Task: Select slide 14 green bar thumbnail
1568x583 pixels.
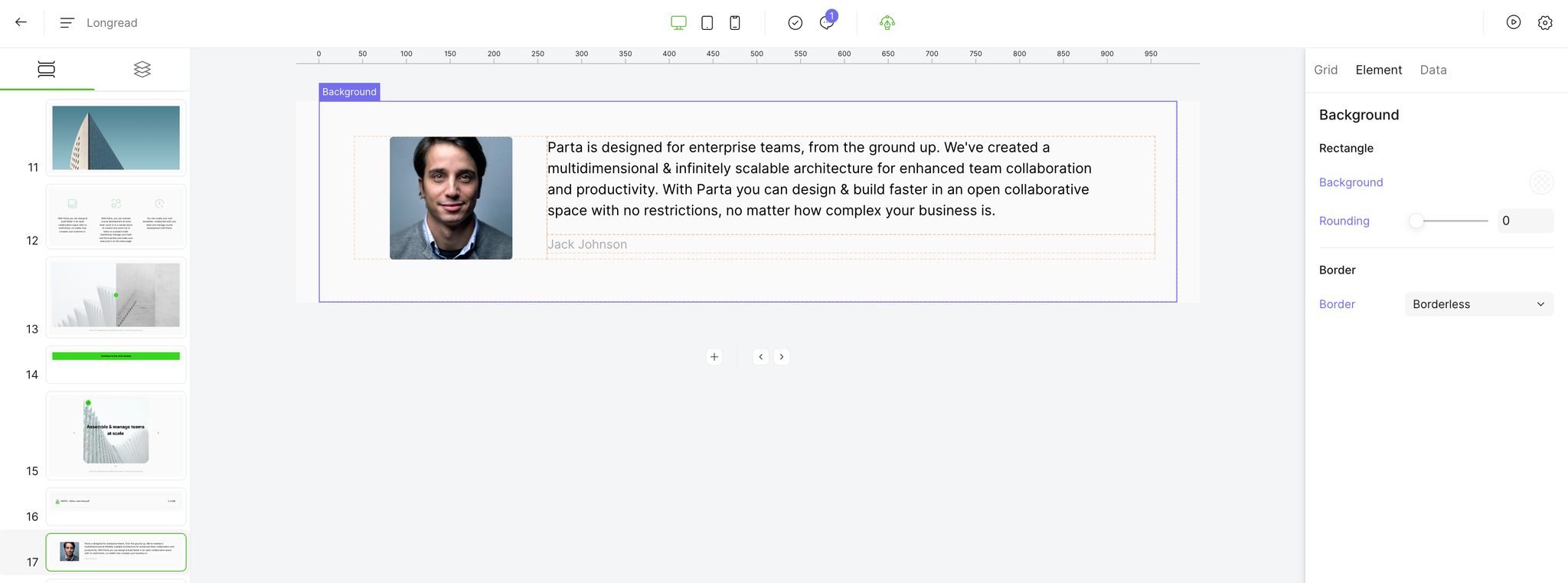Action: click(116, 365)
